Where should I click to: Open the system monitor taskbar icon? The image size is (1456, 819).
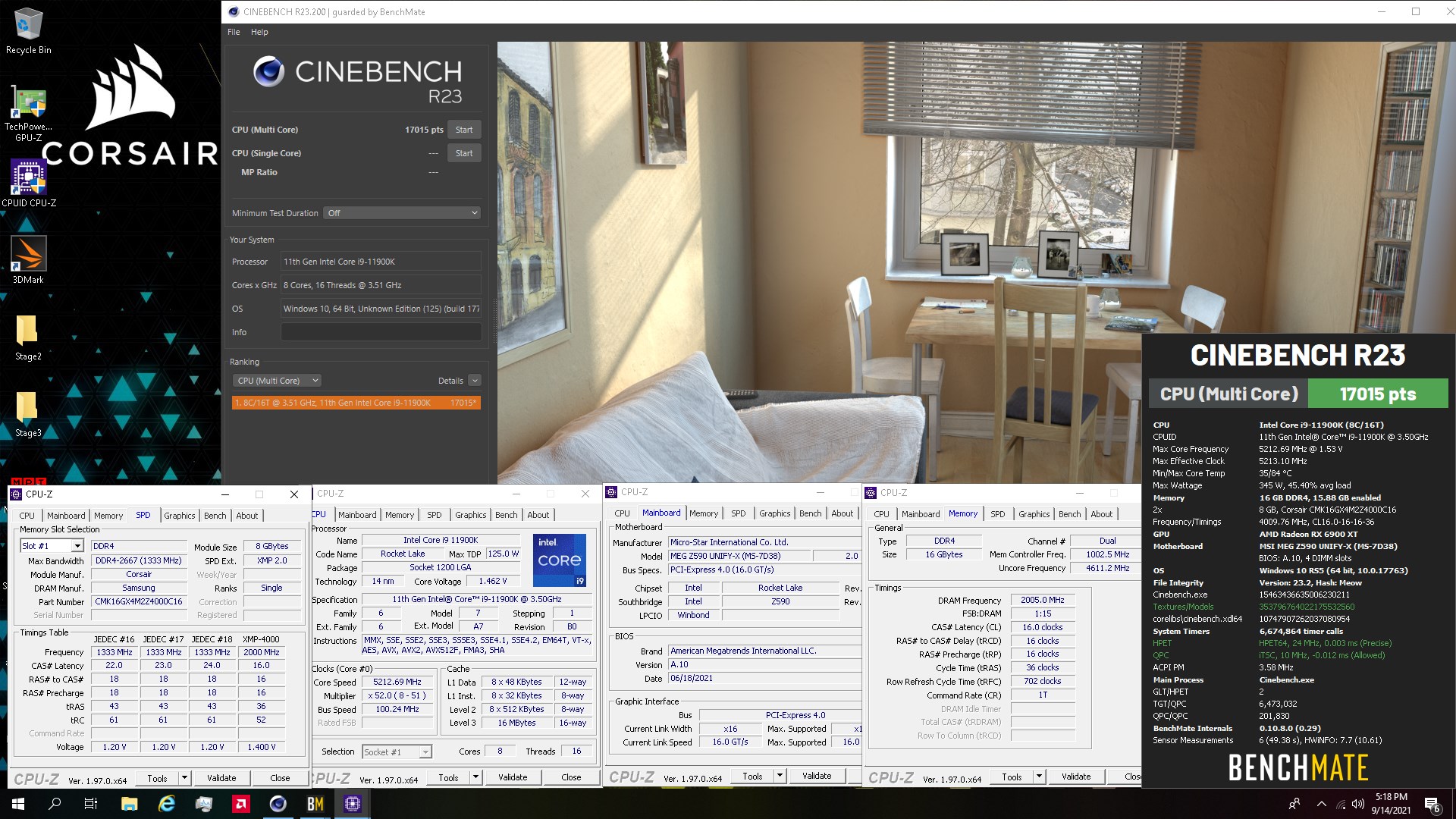coord(203,804)
